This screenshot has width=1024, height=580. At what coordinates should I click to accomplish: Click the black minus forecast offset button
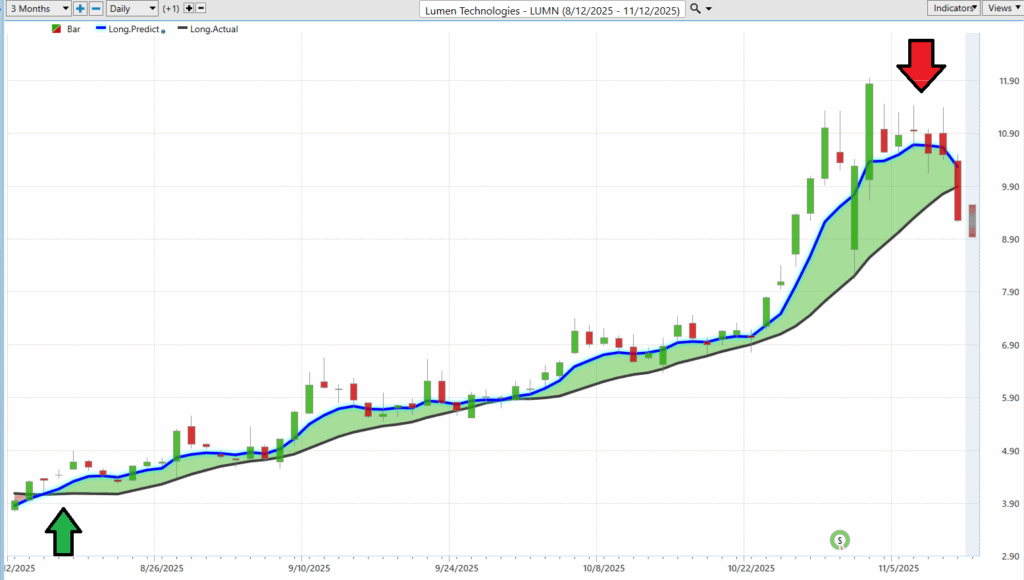click(x=203, y=8)
